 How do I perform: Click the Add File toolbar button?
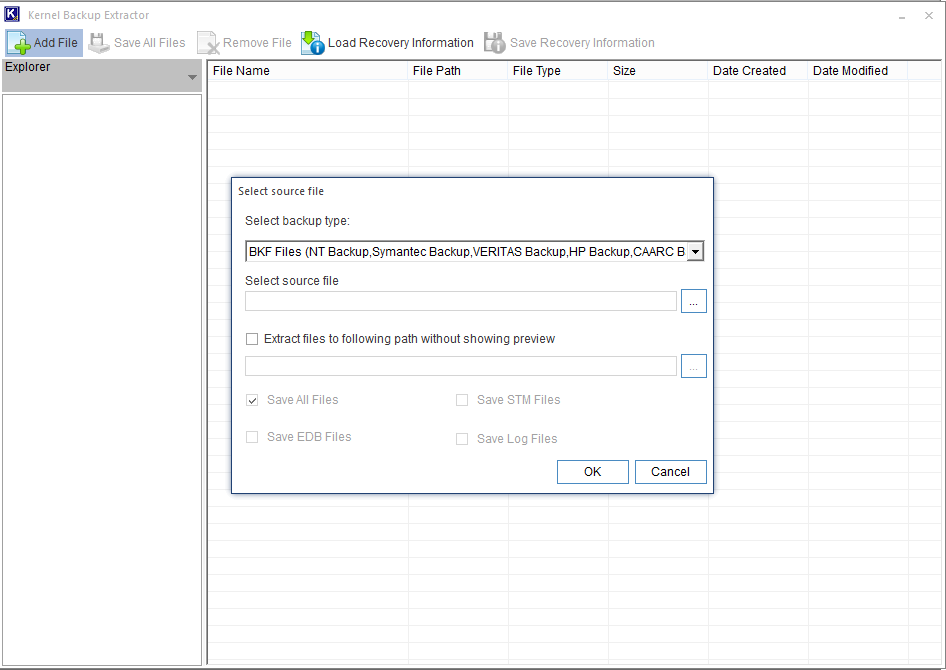[x=44, y=43]
